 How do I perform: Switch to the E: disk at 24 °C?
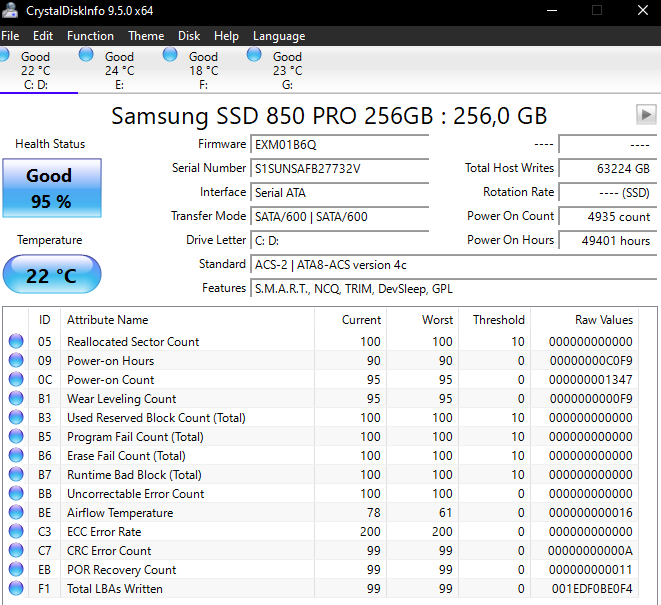tap(119, 70)
